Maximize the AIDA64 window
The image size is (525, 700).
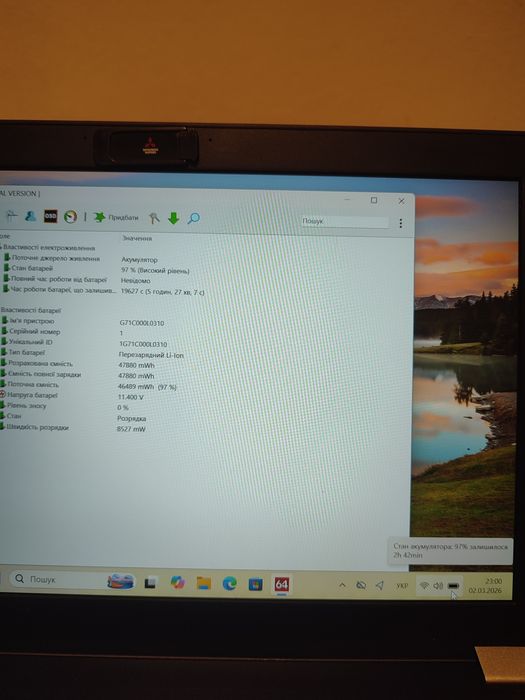374,200
